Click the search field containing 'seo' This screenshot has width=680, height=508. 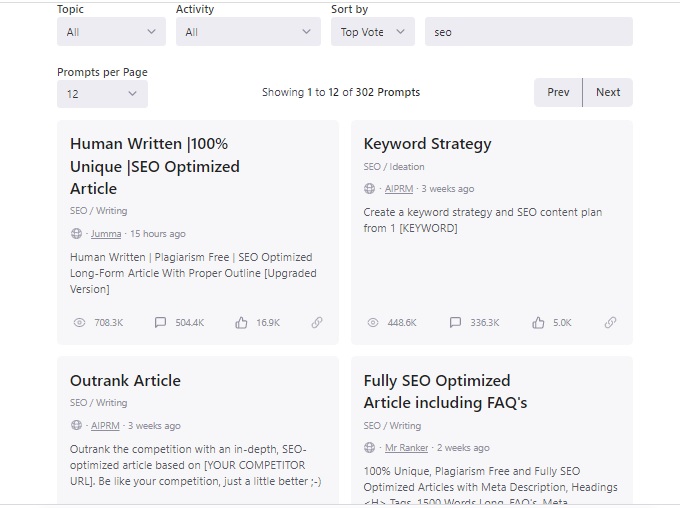click(528, 32)
